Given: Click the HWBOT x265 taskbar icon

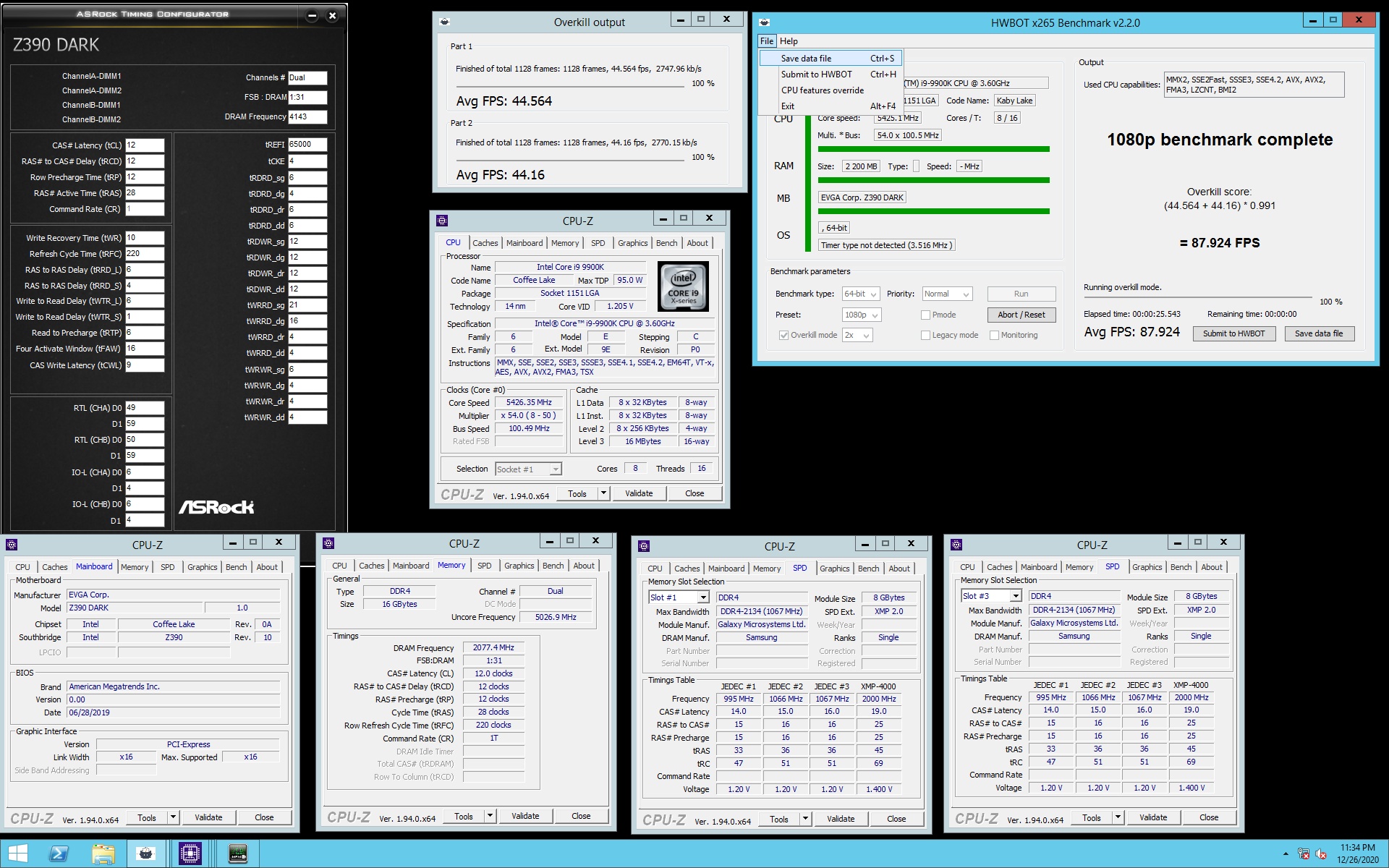Looking at the screenshot, I should pyautogui.click(x=147, y=854).
